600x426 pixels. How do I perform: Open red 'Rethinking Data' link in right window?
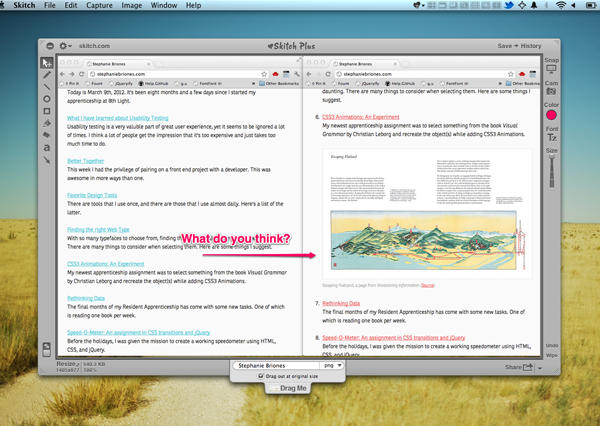[341, 303]
